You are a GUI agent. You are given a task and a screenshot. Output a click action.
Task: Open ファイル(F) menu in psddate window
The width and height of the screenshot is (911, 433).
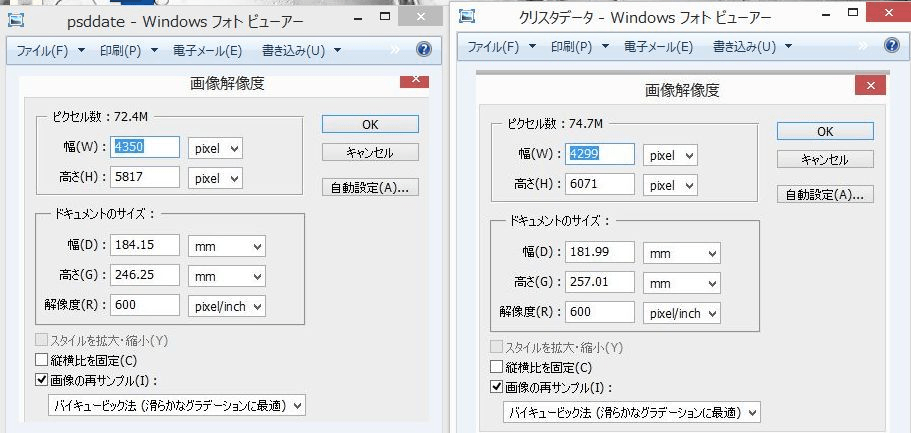click(51, 51)
